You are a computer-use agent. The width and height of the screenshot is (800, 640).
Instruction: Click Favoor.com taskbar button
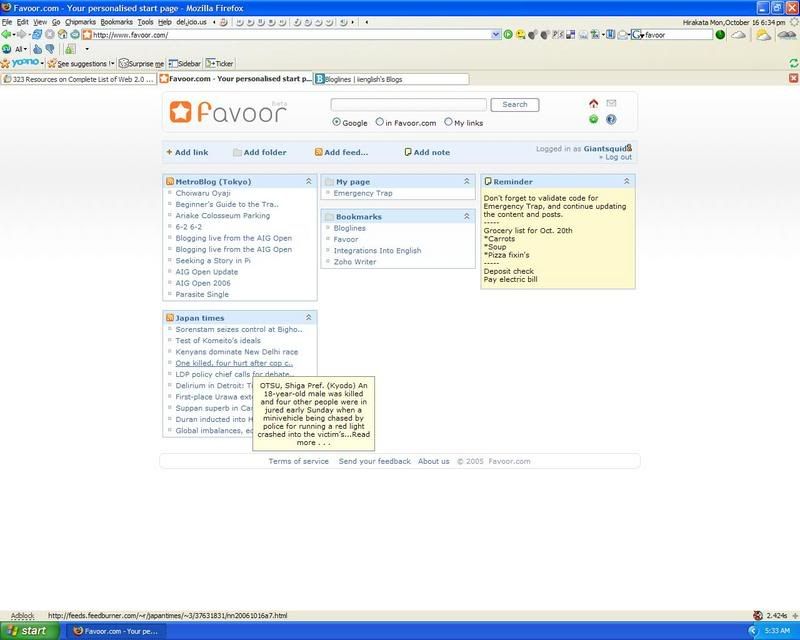click(115, 631)
